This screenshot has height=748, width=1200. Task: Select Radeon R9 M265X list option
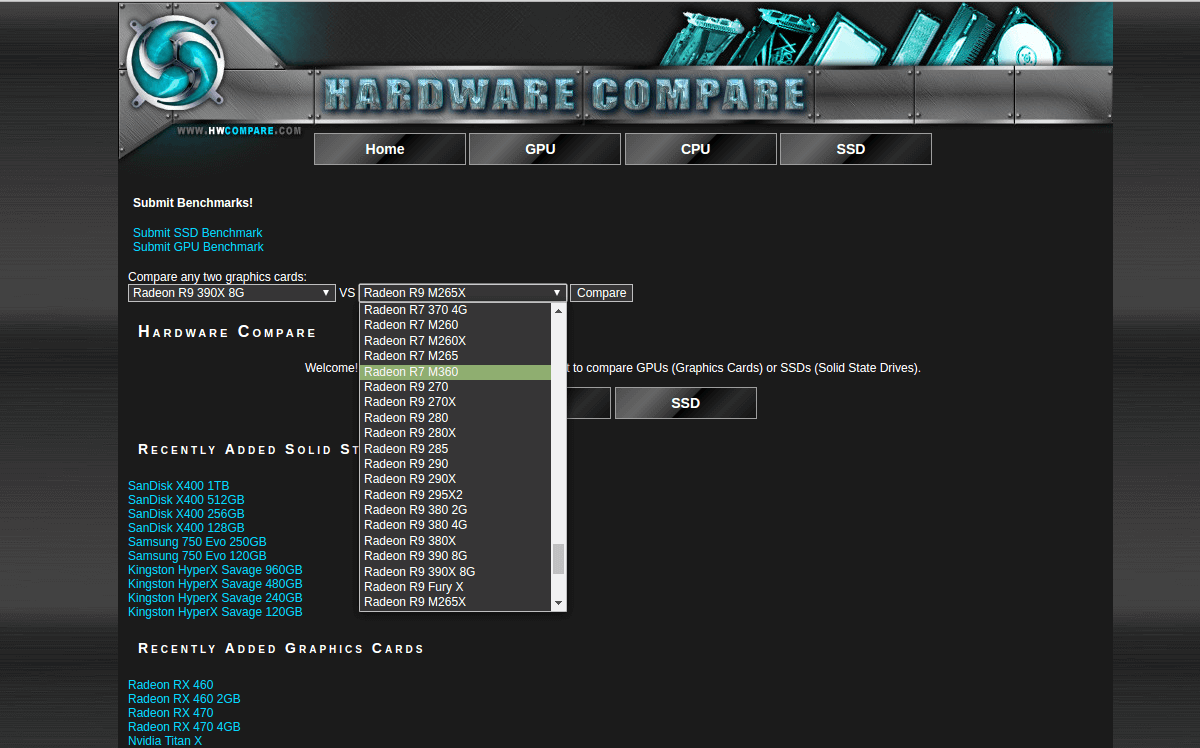click(455, 602)
